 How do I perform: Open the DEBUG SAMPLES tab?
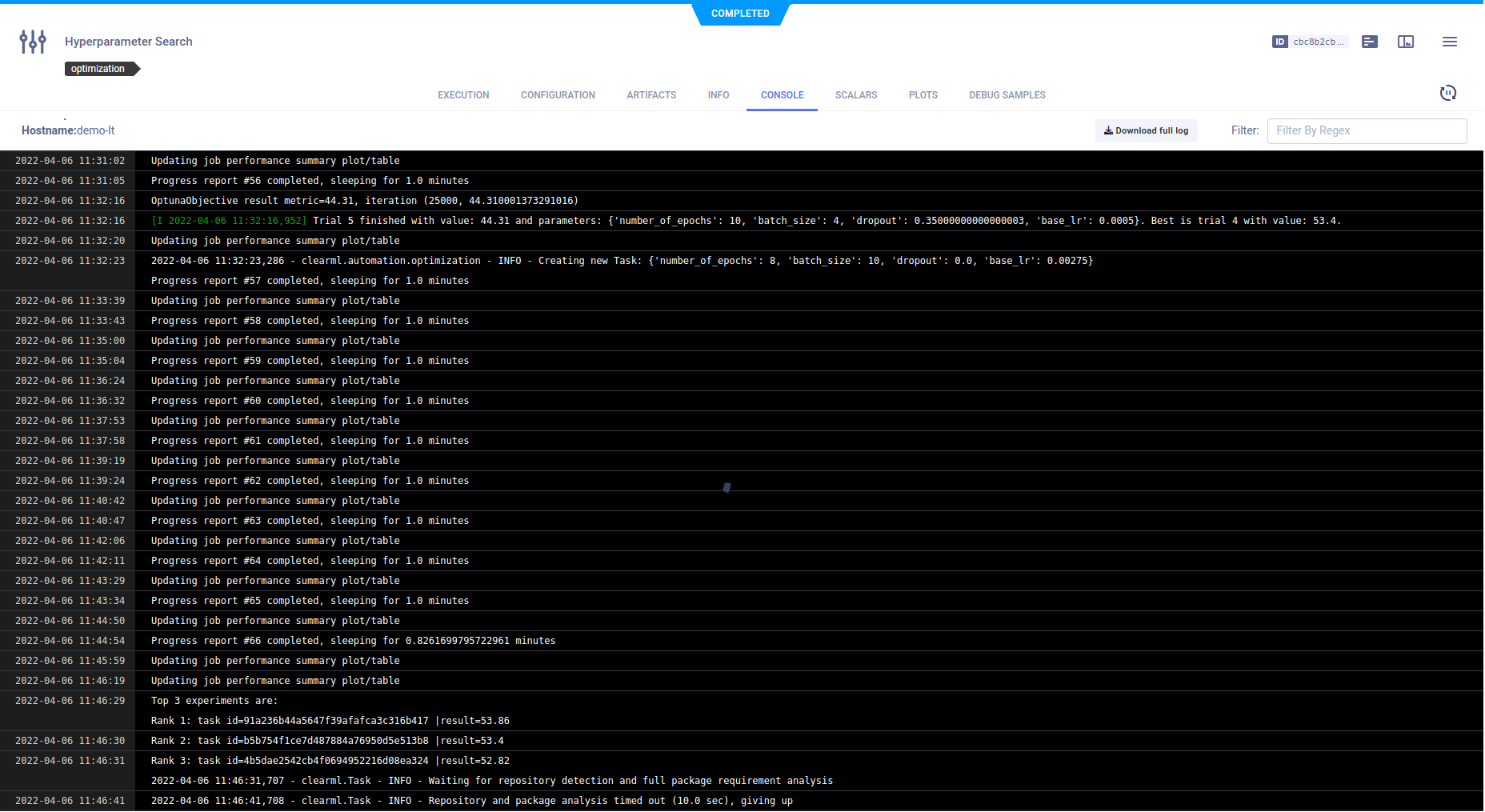[1007, 95]
